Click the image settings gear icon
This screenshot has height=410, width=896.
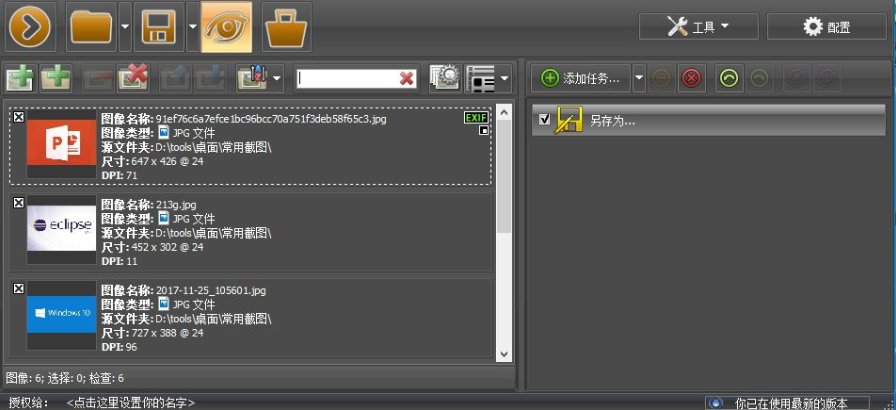point(445,78)
